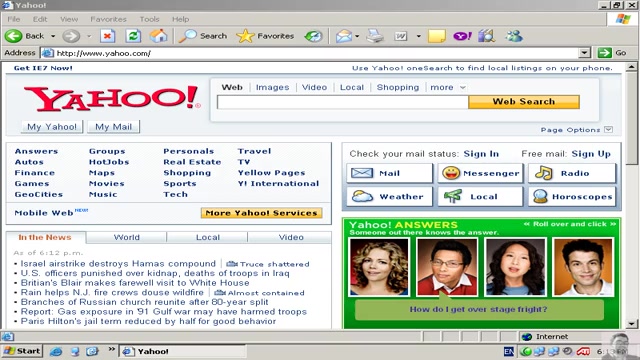
Task: Open Yahoo Weather cloud button
Action: point(389,196)
